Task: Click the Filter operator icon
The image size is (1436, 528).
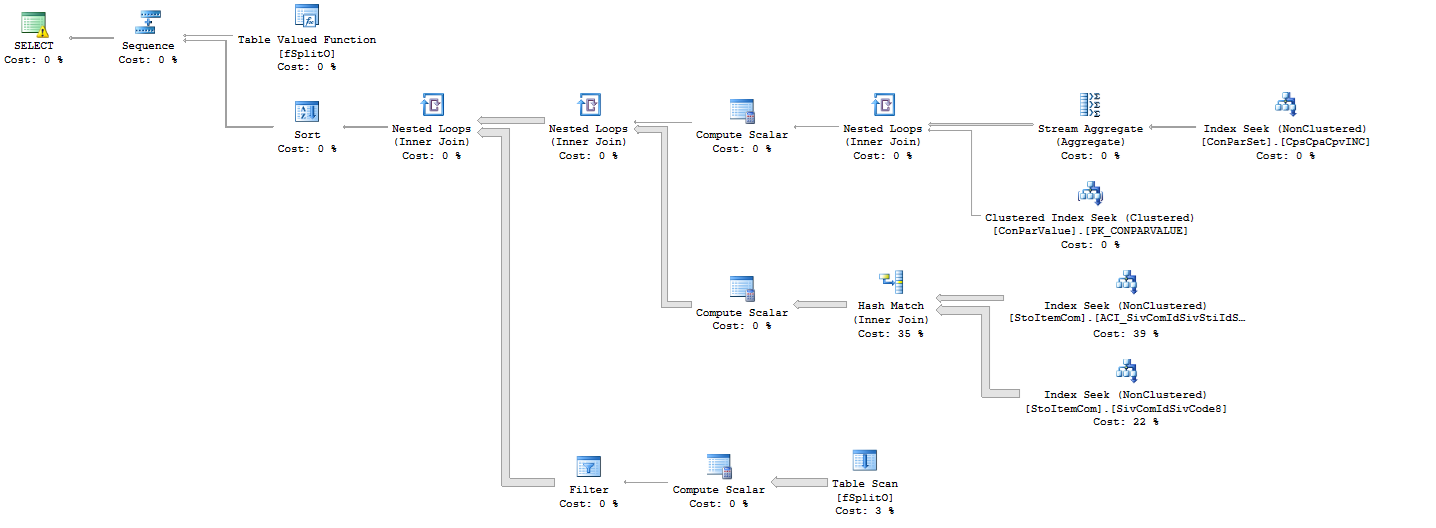Action: point(588,466)
